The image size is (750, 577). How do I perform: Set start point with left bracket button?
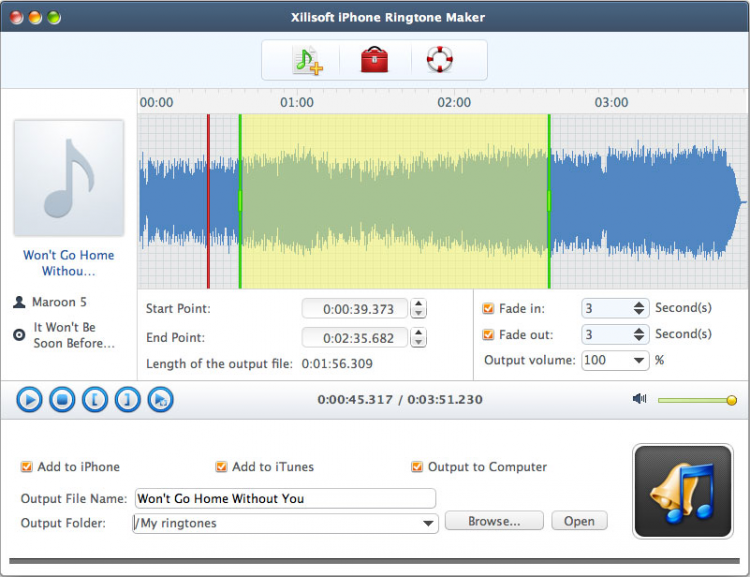pyautogui.click(x=95, y=399)
